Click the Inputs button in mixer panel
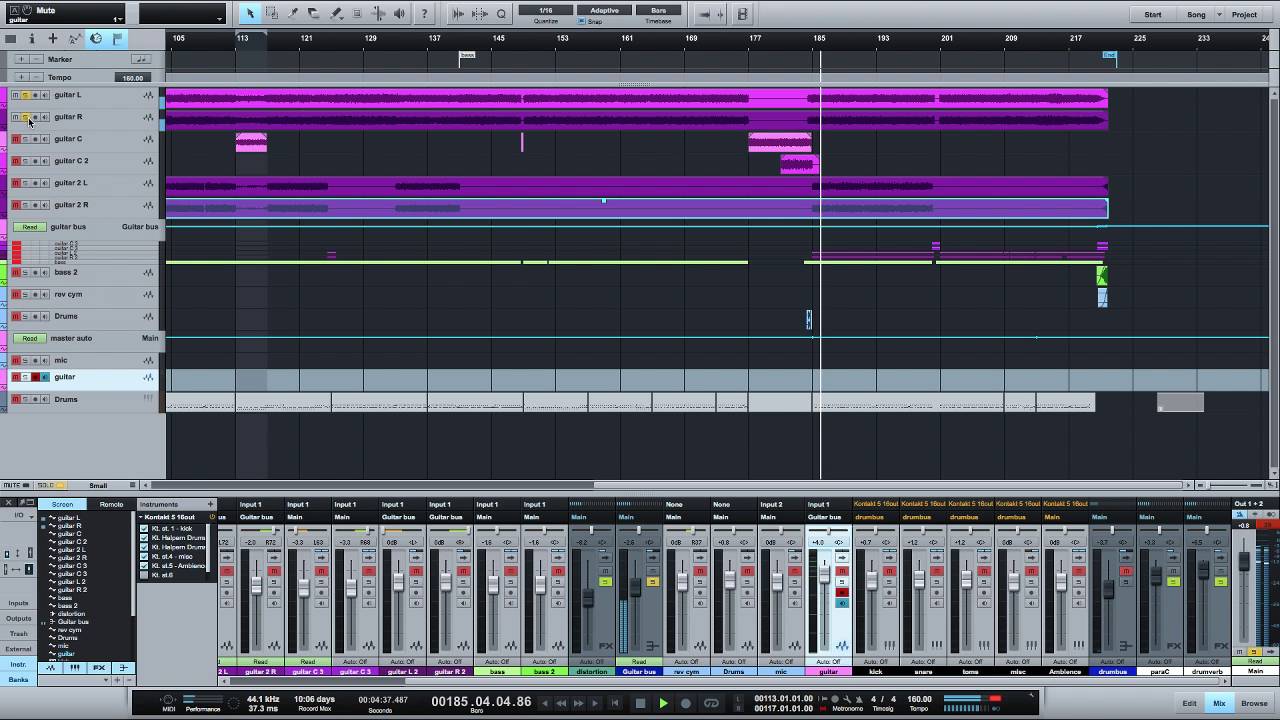The image size is (1280, 720). click(x=18, y=603)
